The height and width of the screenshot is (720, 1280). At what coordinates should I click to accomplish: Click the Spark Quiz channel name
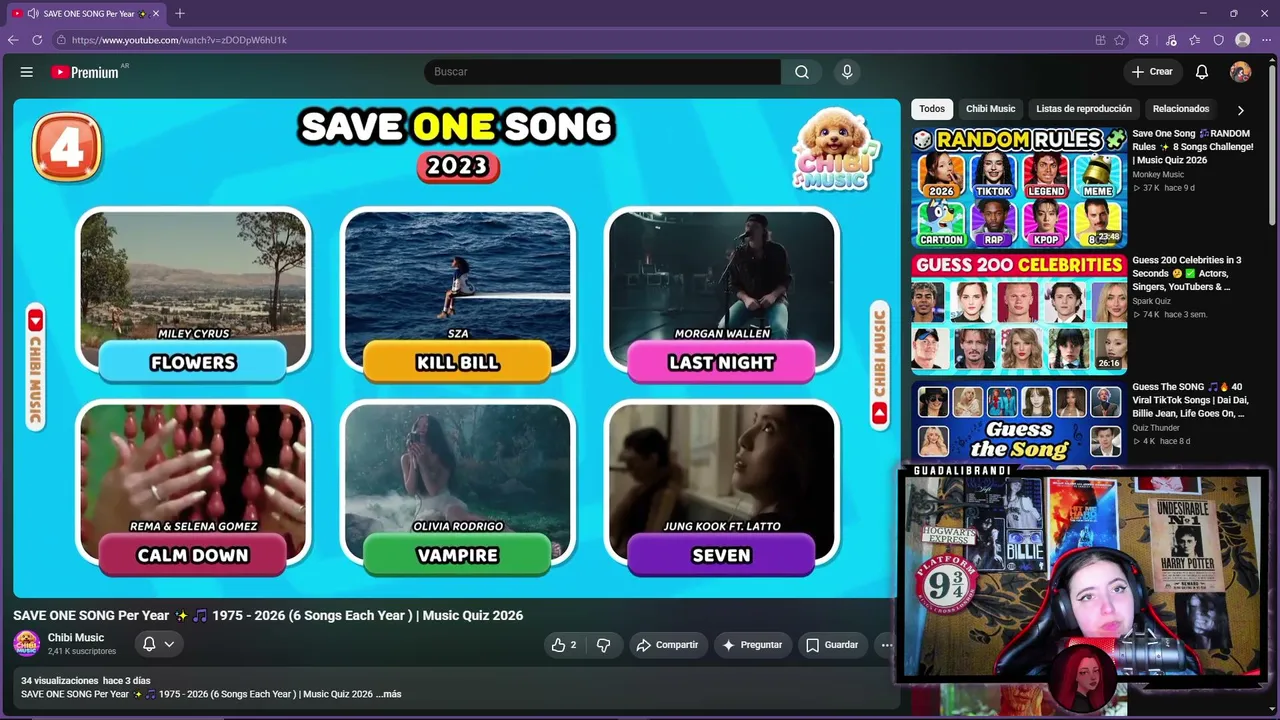[x=1151, y=301]
